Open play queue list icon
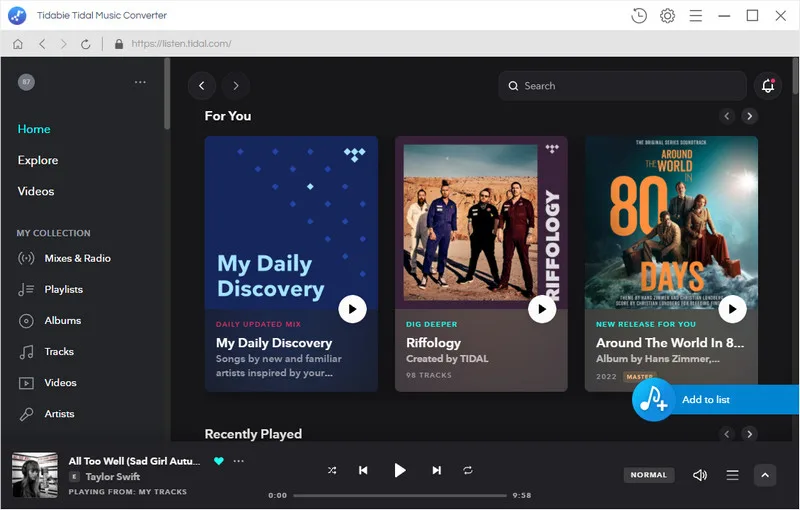The width and height of the screenshot is (800, 510). pyautogui.click(x=732, y=475)
